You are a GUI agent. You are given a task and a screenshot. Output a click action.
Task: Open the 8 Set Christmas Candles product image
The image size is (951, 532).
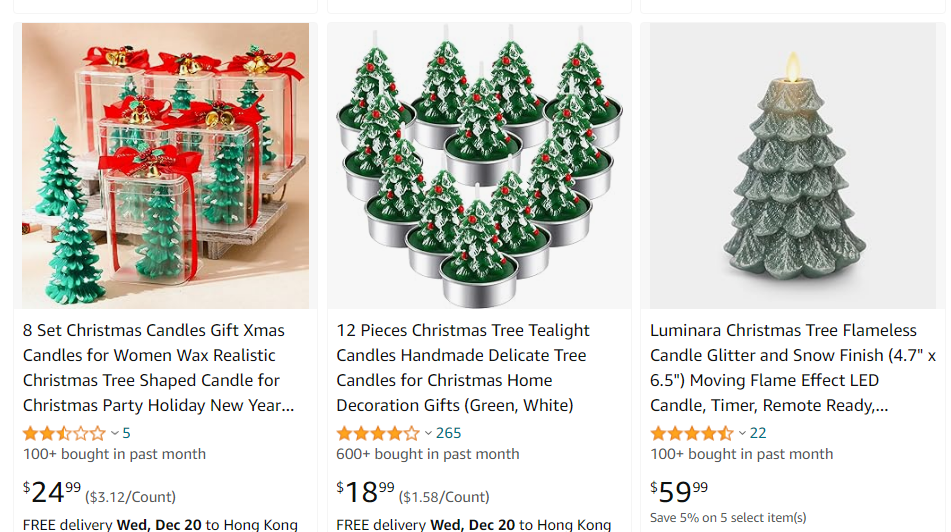[165, 165]
